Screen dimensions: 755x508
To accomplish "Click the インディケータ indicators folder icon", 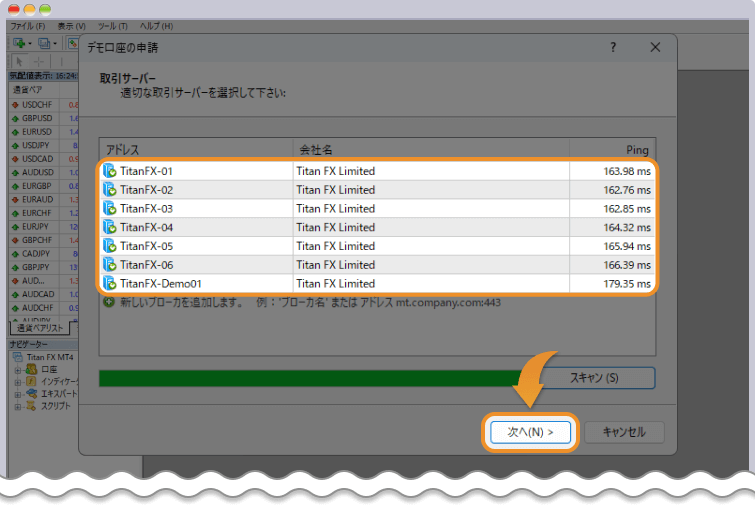I will coord(31,381).
